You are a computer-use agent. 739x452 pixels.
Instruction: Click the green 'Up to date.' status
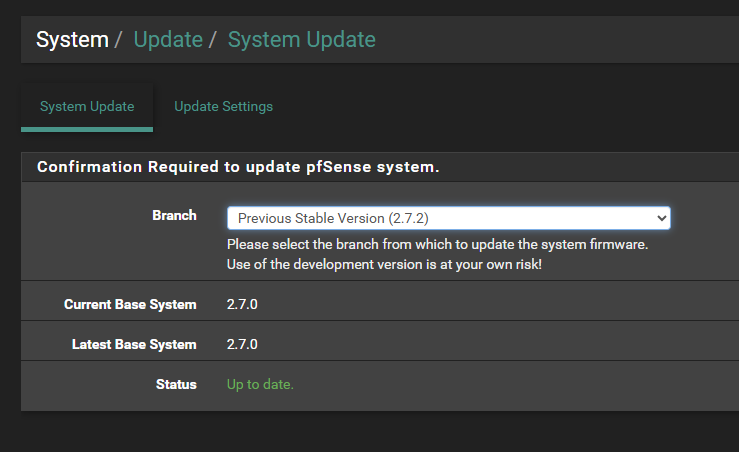260,385
